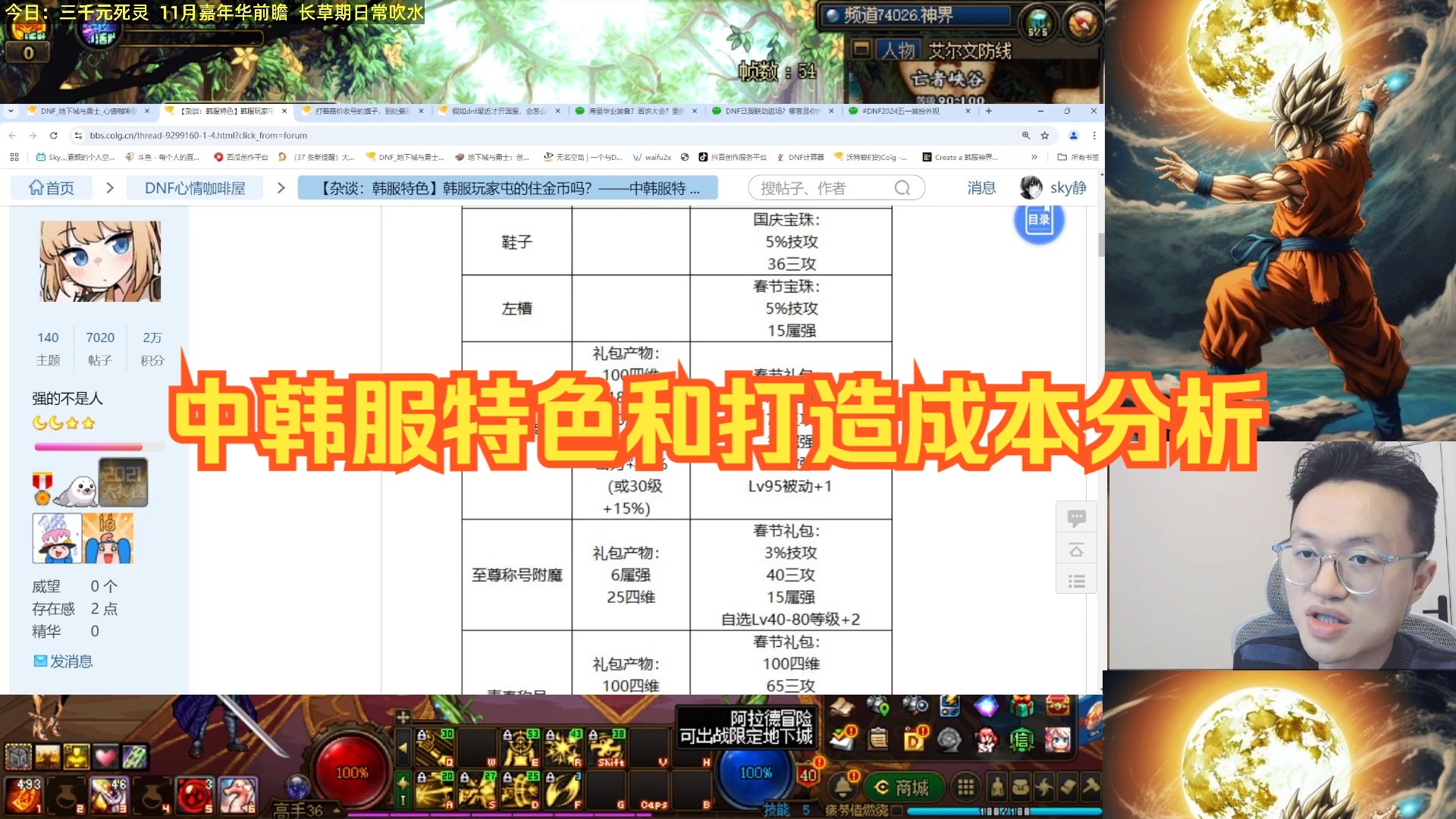
Task: Expand the bookmarks overflow chevron
Action: coord(1034,157)
